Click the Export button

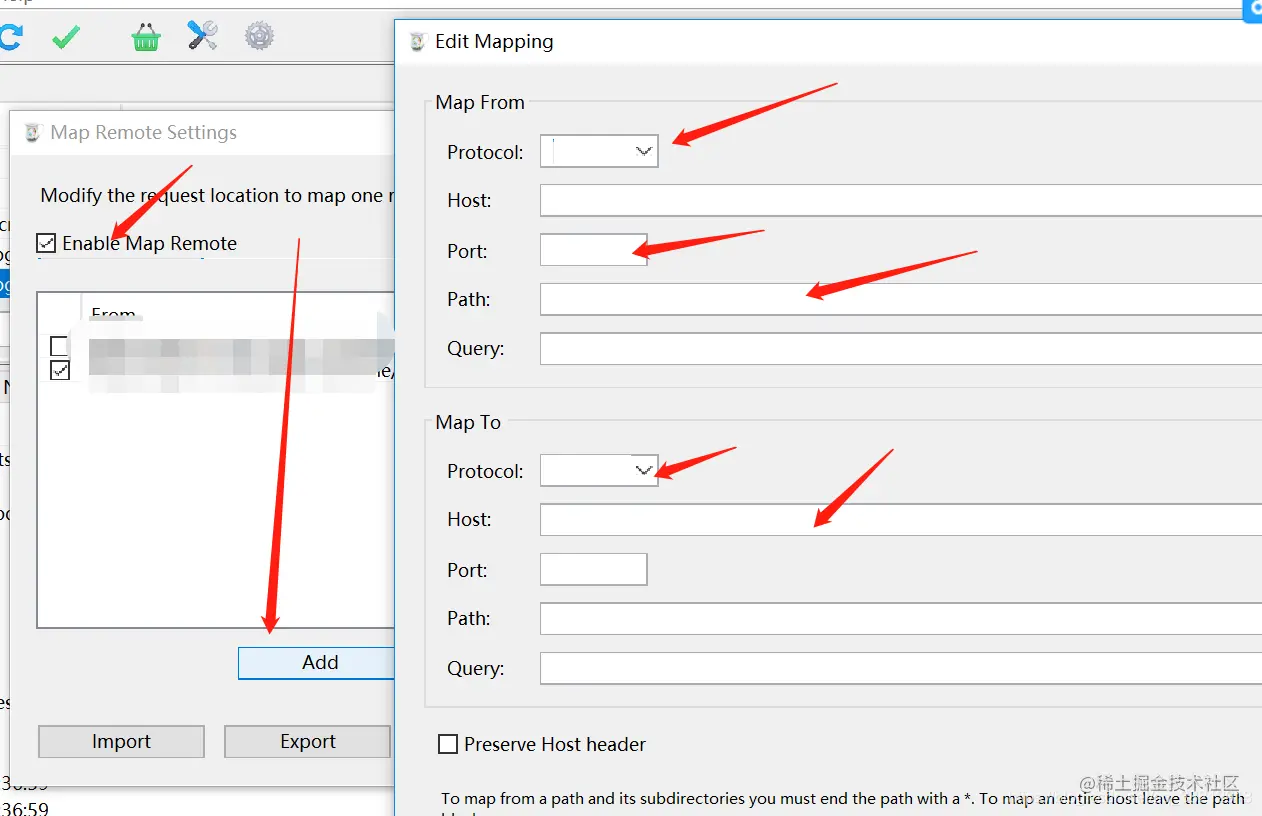[x=307, y=741]
